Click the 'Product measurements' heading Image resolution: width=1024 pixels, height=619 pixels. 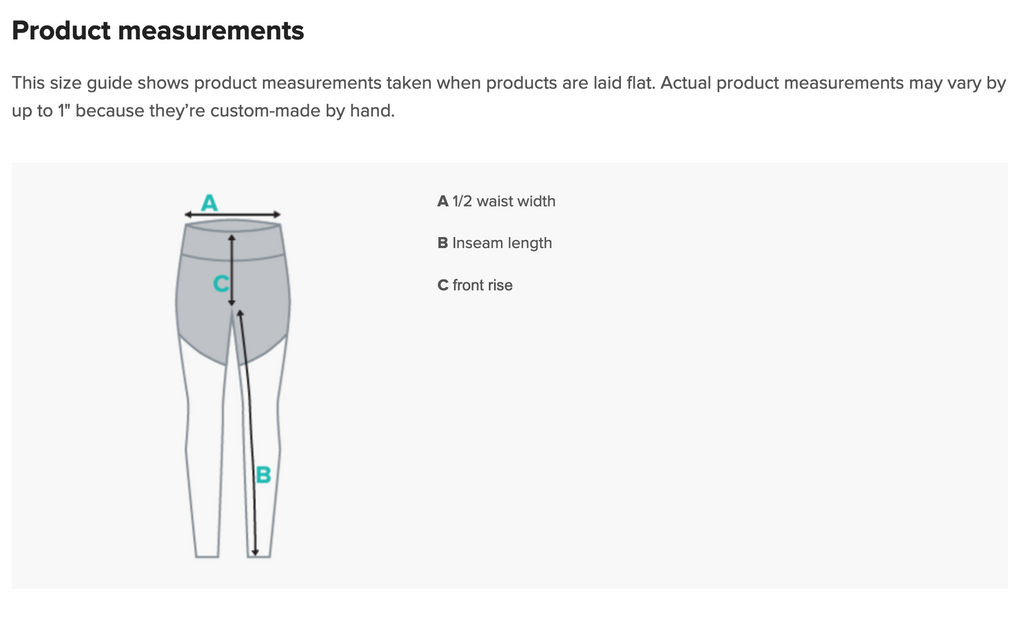[x=158, y=31]
